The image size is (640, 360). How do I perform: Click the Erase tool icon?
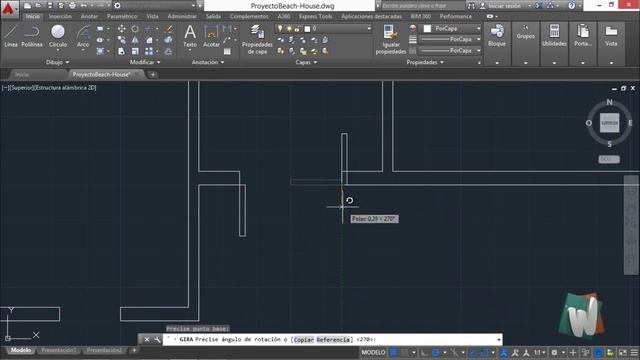point(169,29)
